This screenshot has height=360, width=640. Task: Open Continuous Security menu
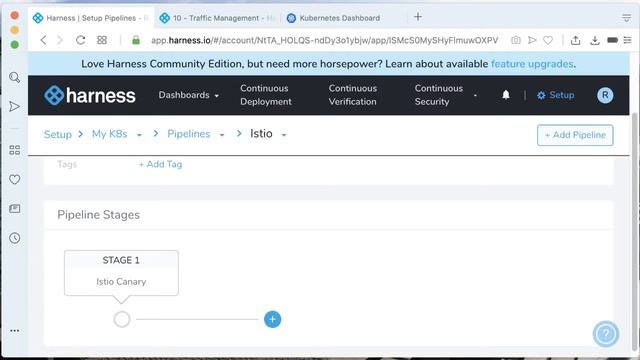point(439,95)
